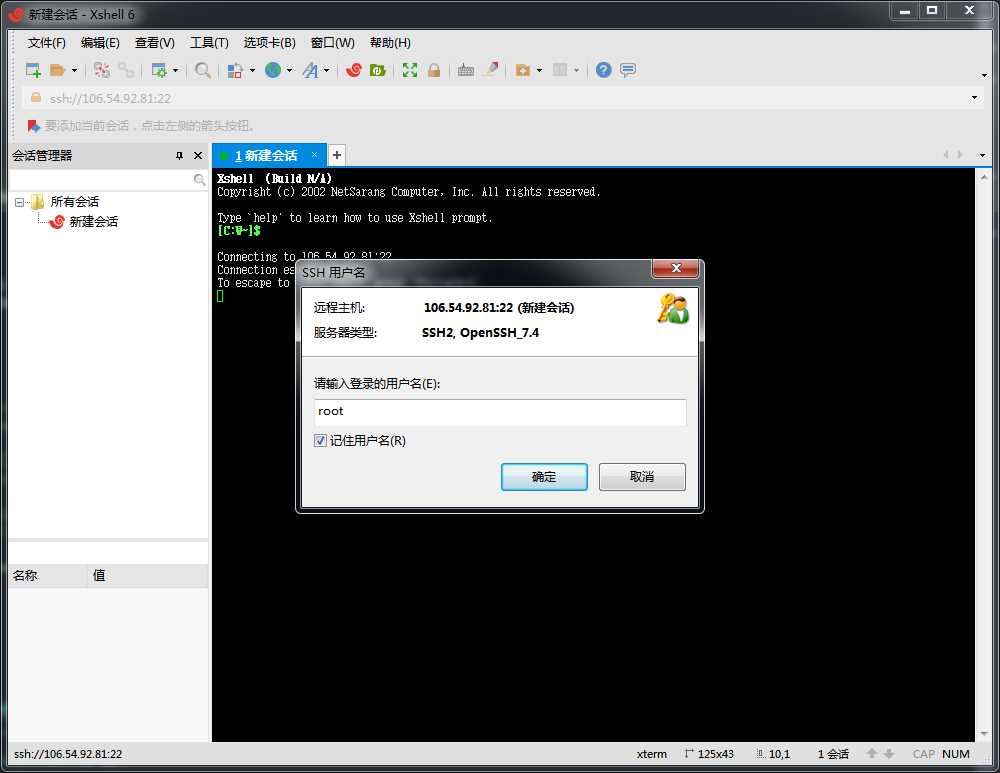The height and width of the screenshot is (773, 1000).
Task: Click the xterm status bar entry
Action: pos(651,754)
